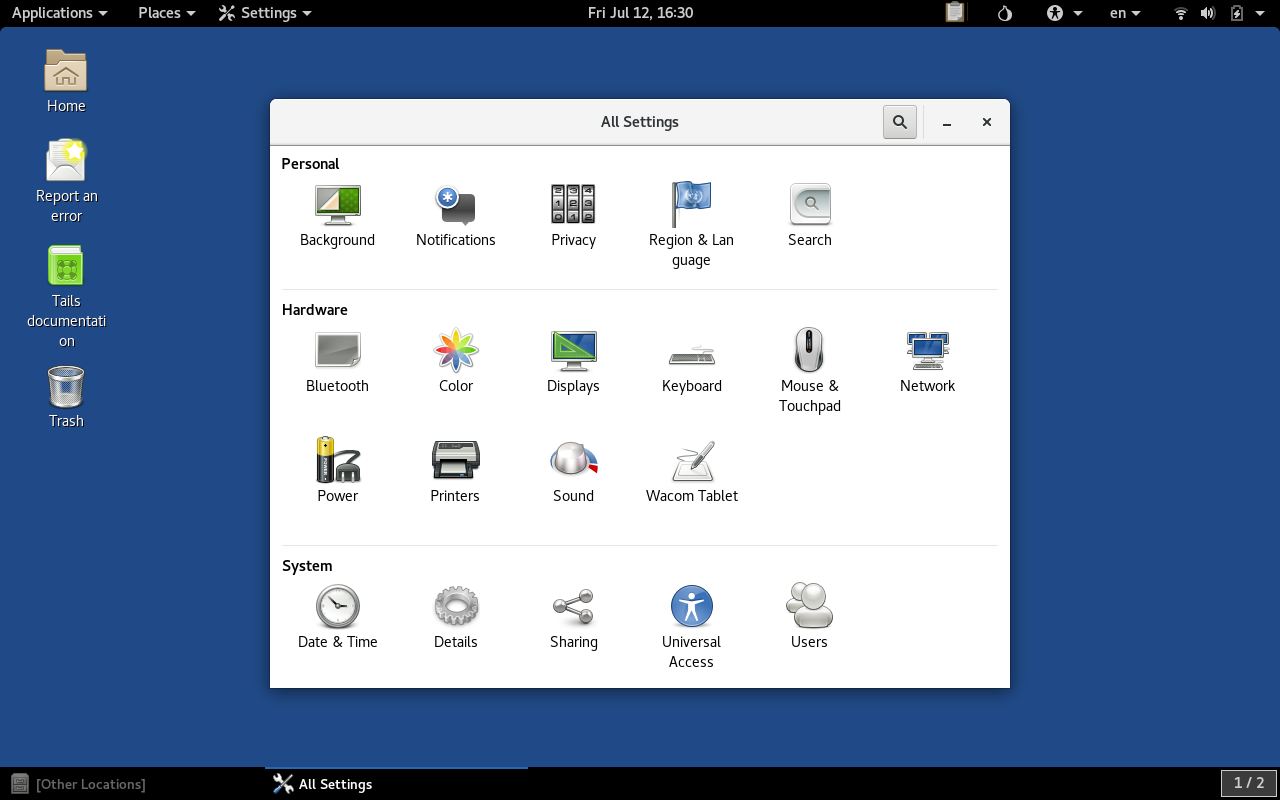Open Date & Time settings
The width and height of the screenshot is (1280, 800).
pos(337,617)
